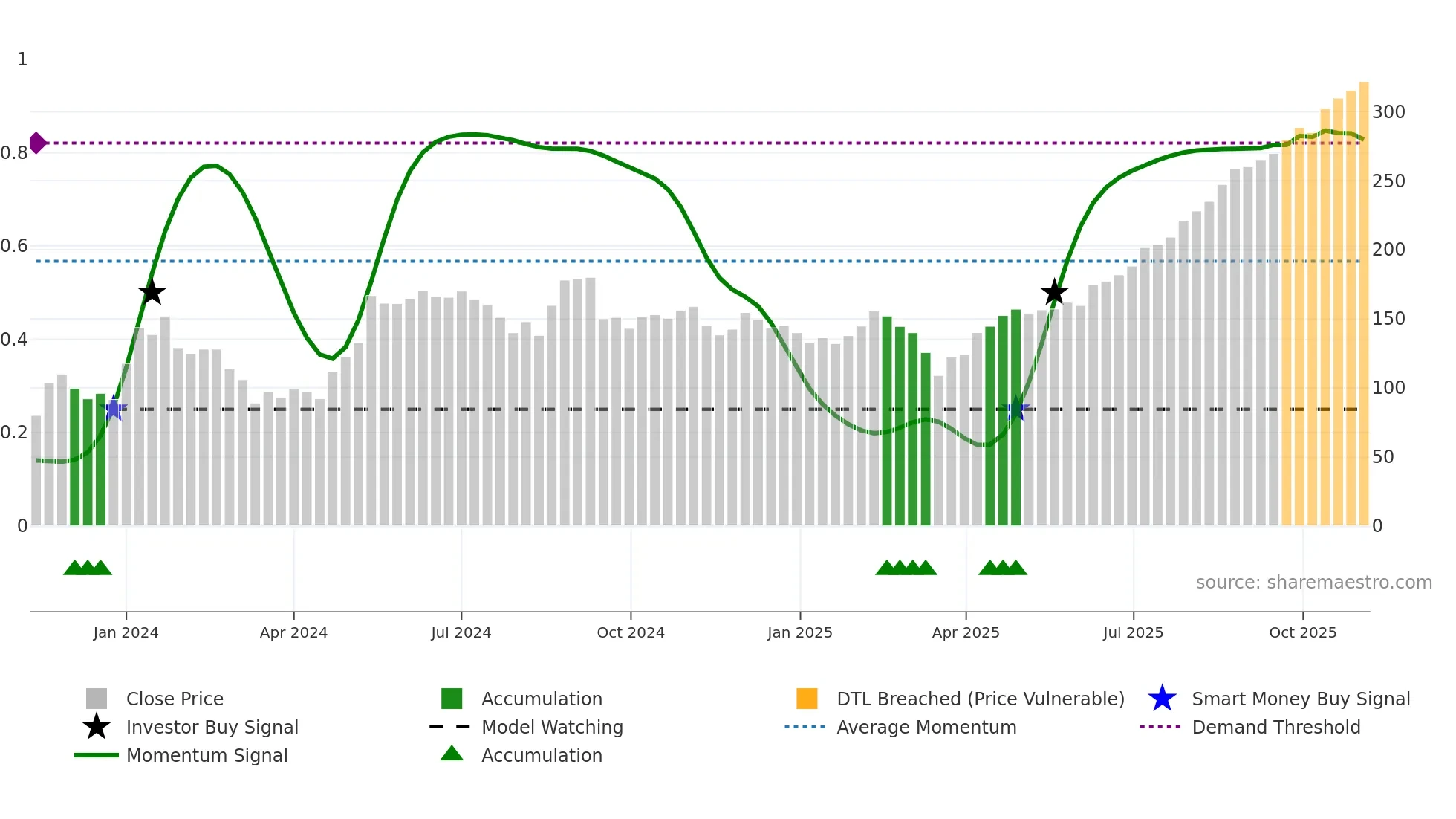1456x819 pixels.
Task: Click the black Investor Buy star near Jan 2024
Action: [152, 292]
